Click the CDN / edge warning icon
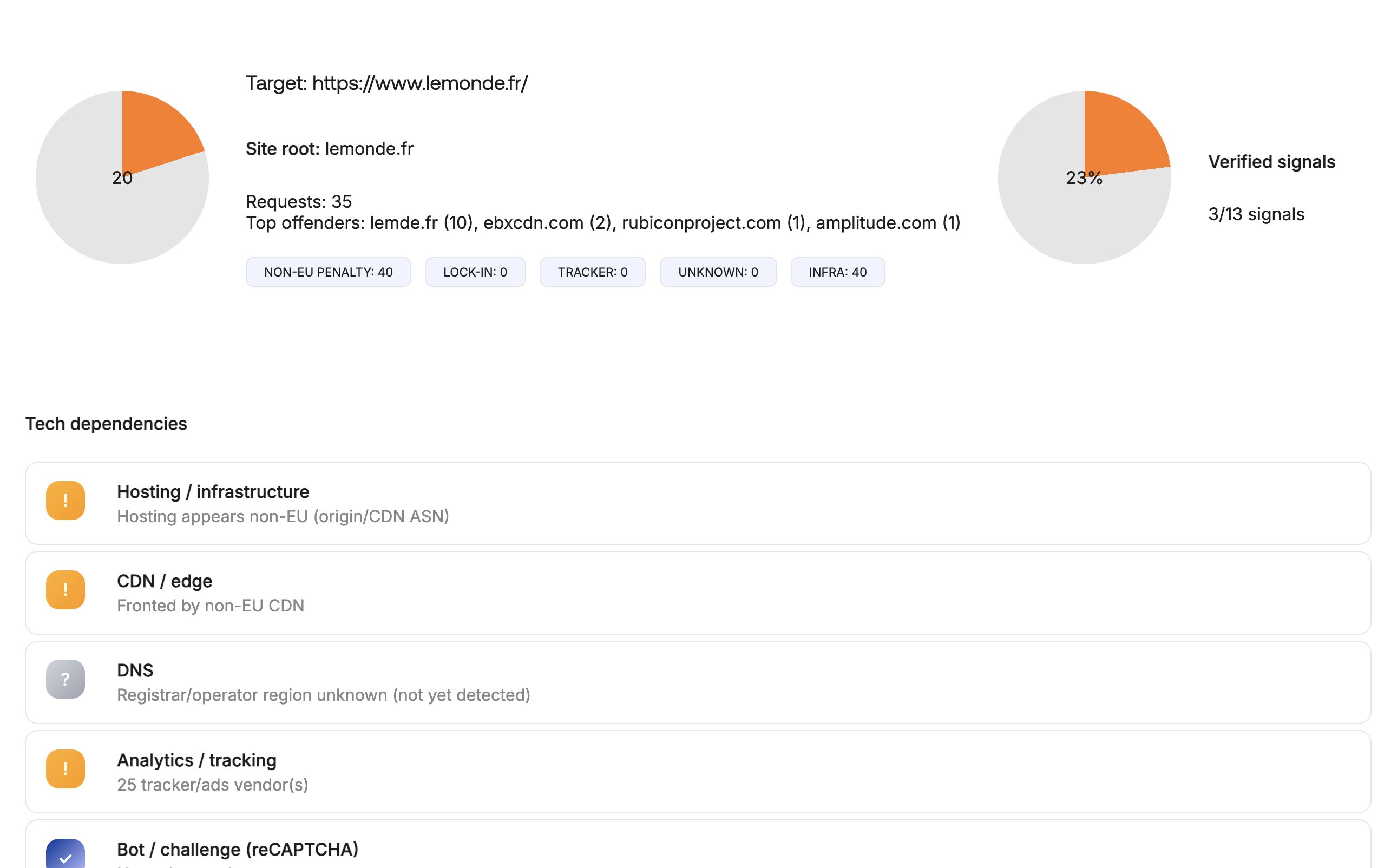Viewport: 1391px width, 868px height. [65, 589]
